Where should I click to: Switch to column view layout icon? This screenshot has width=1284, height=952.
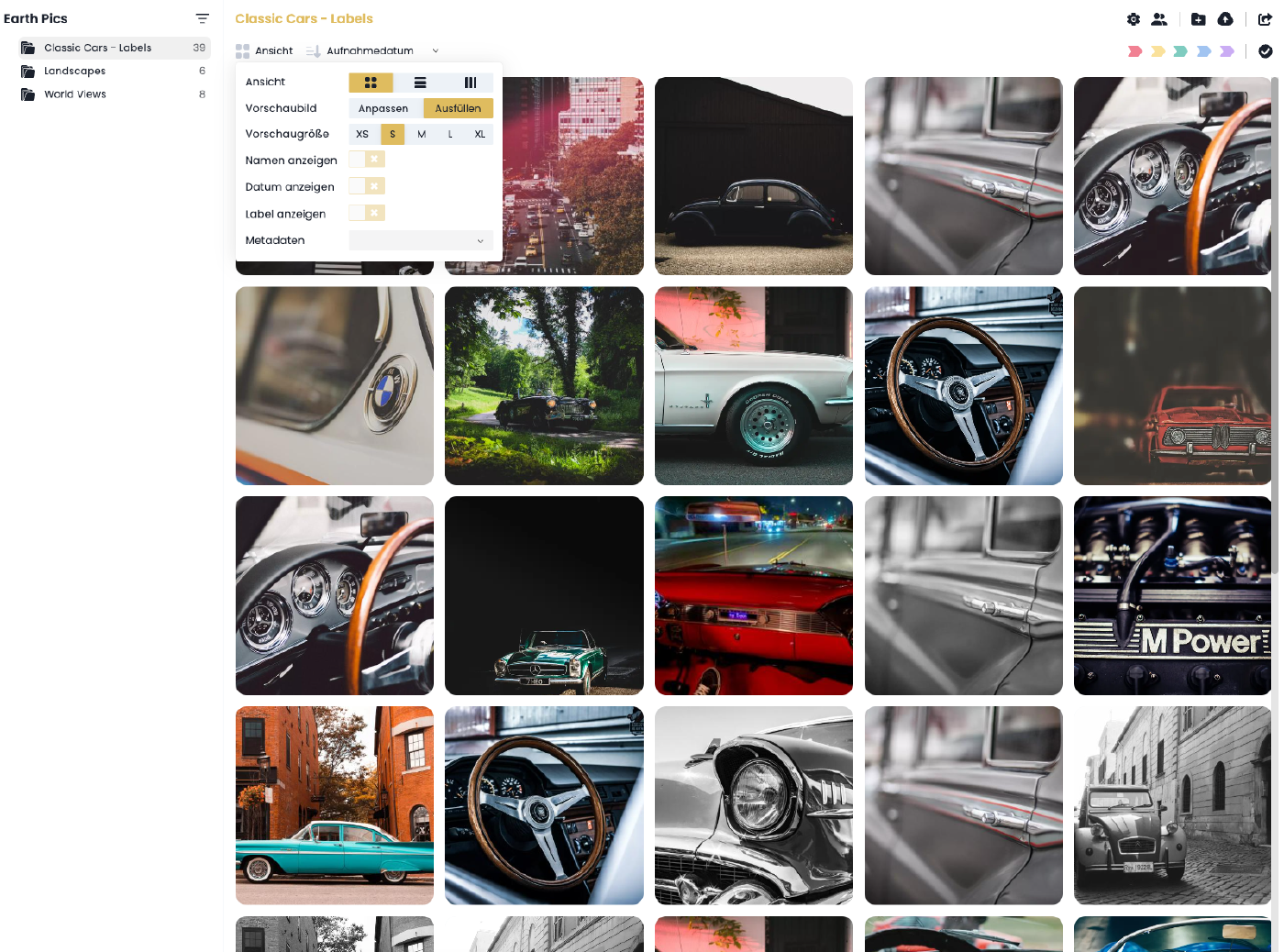click(x=470, y=83)
